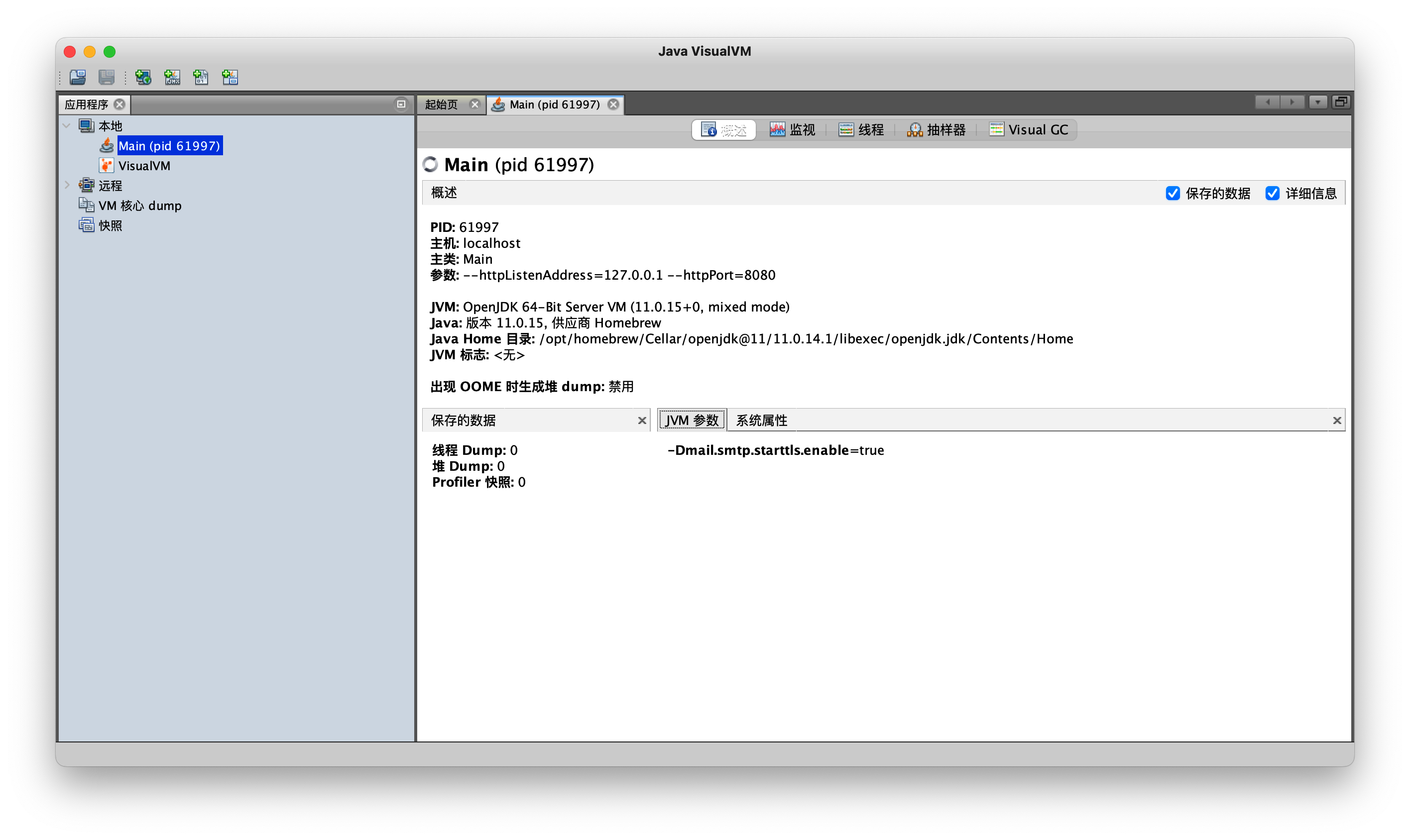Click the Main (pid 61997) document tab
This screenshot has width=1410, height=840.
[554, 104]
